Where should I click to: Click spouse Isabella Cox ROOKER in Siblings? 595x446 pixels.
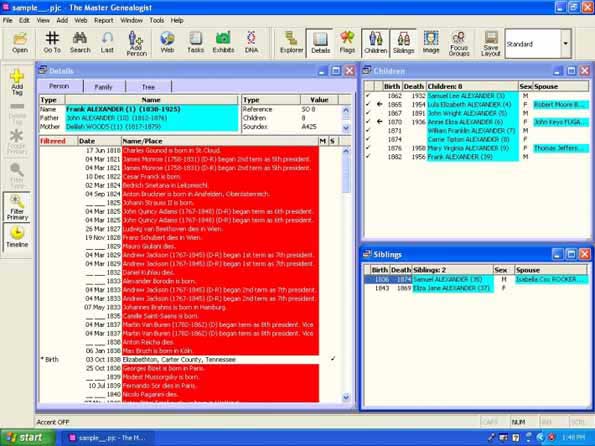551,279
